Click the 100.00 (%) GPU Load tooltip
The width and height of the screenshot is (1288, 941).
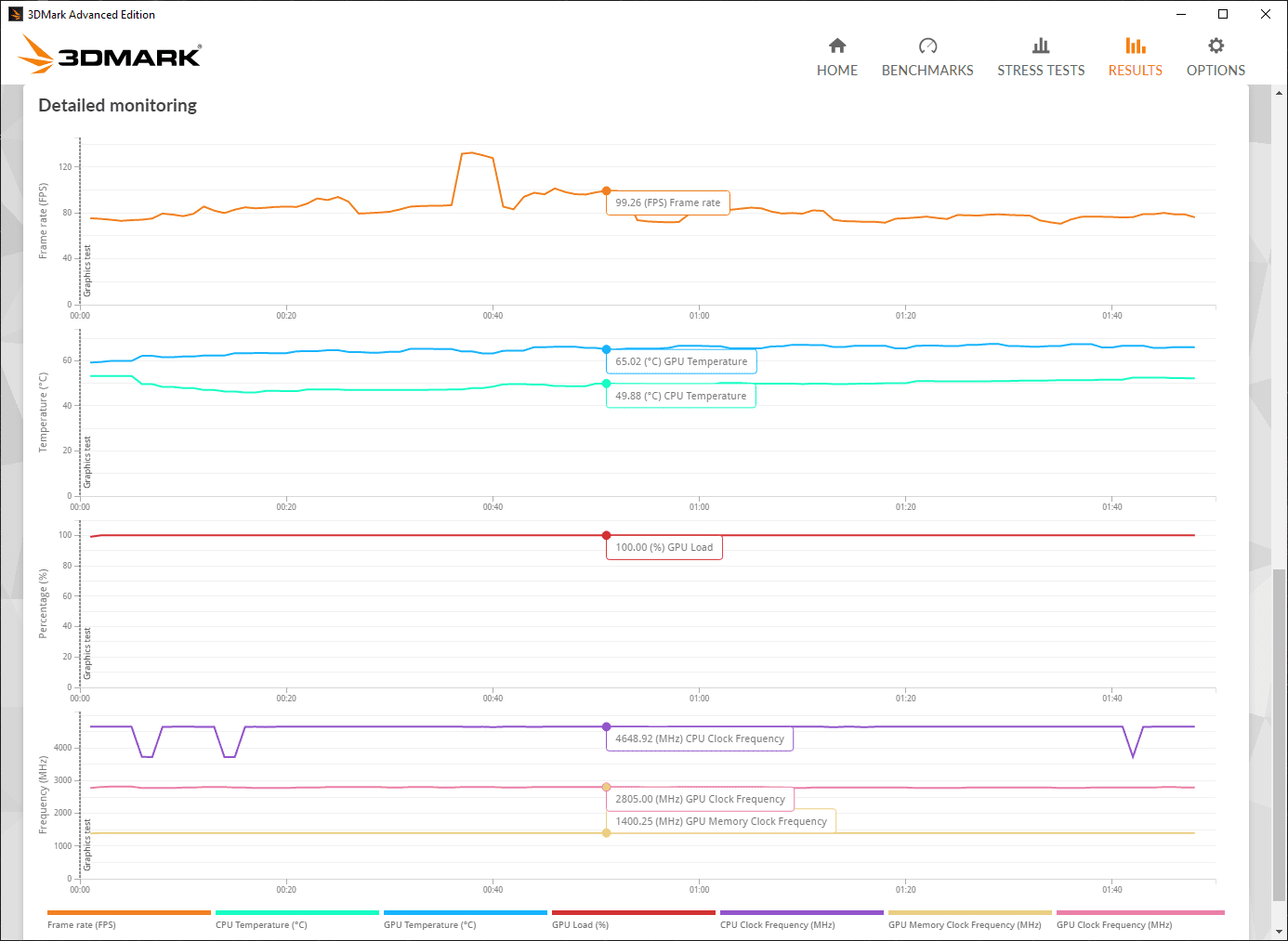(664, 547)
